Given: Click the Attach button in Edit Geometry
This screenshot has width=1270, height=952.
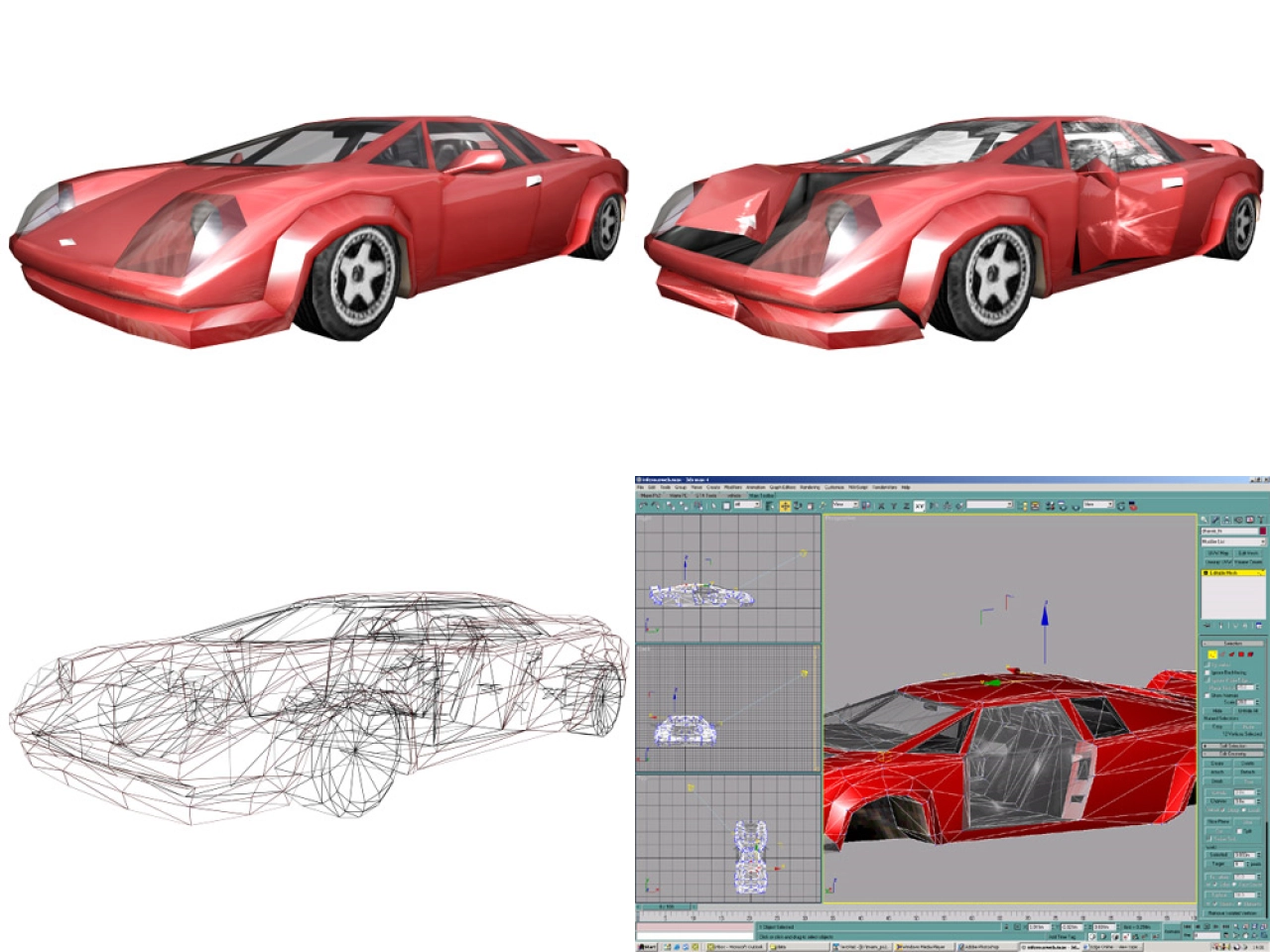Looking at the screenshot, I should (1216, 772).
